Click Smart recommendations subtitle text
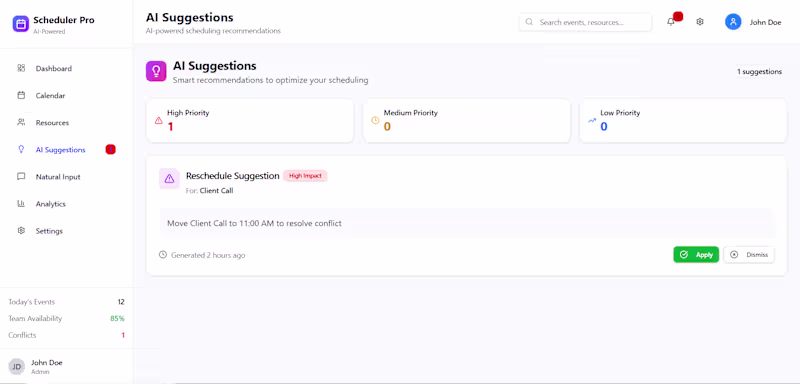This screenshot has width=800, height=384. [270, 81]
